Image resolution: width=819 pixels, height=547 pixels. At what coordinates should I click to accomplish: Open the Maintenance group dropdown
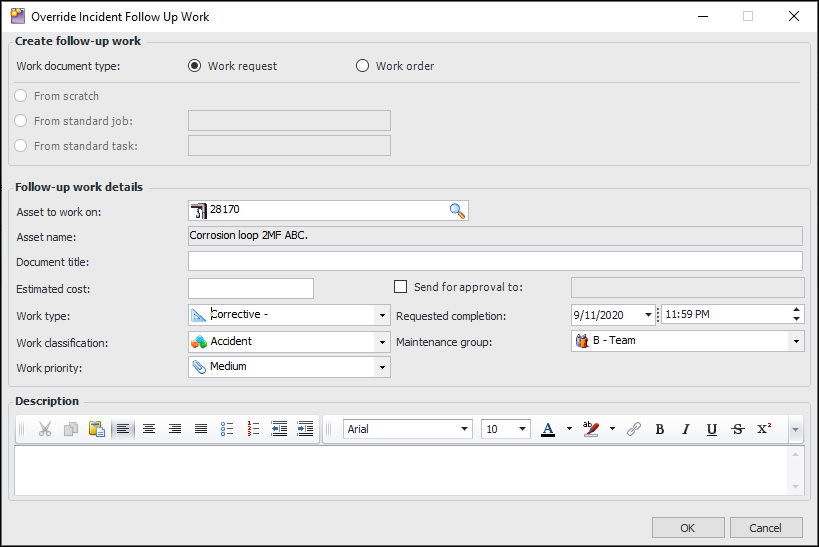pos(796,342)
